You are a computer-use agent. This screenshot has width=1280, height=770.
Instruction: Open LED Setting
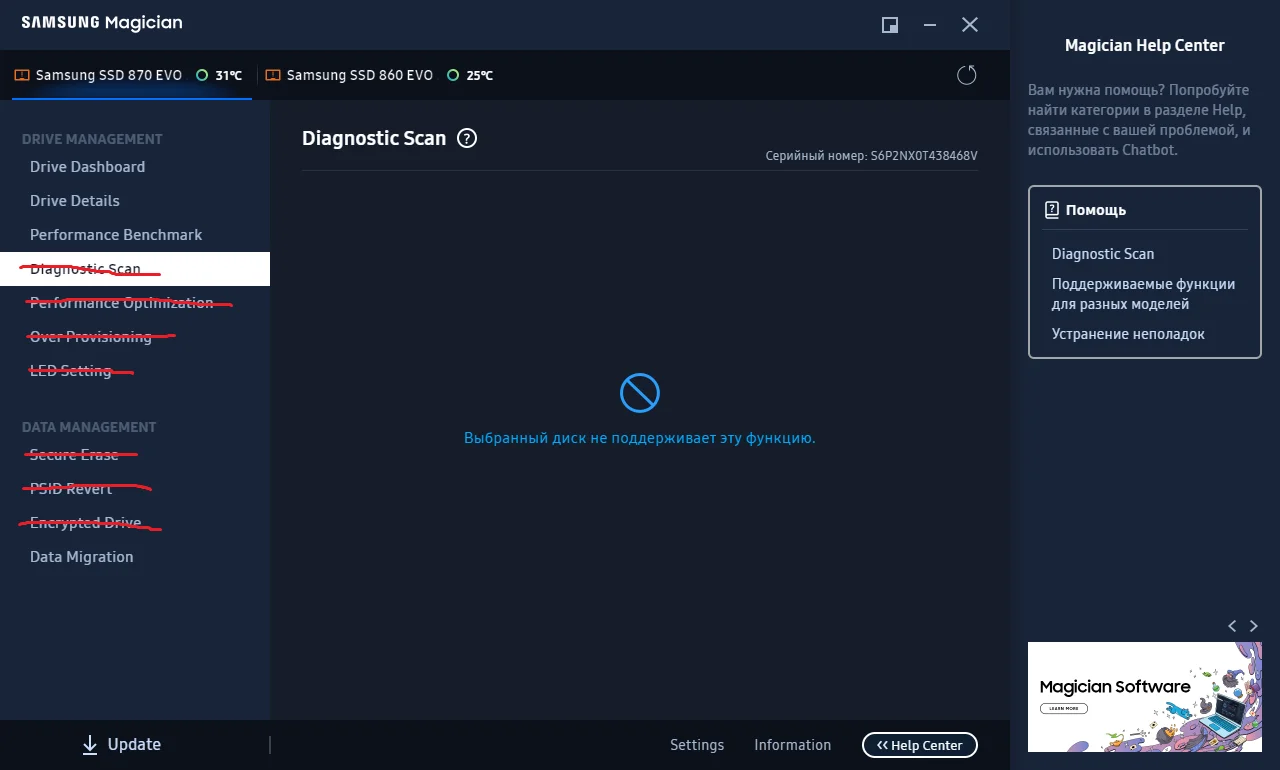click(71, 371)
